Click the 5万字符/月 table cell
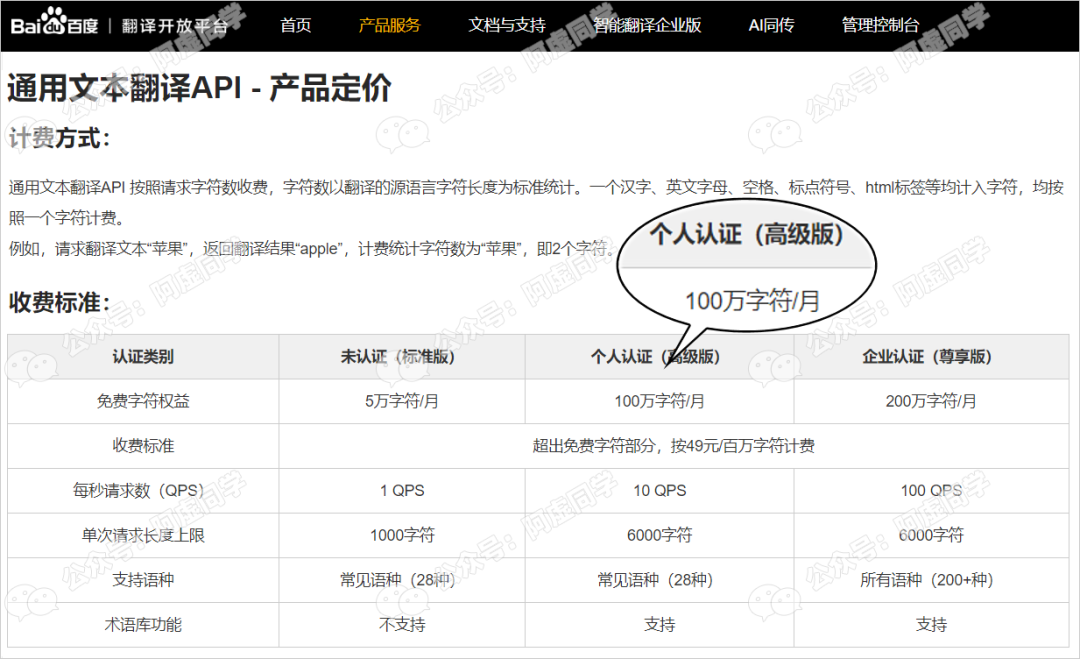Screen dimensions: 1080x659 (x=402, y=401)
